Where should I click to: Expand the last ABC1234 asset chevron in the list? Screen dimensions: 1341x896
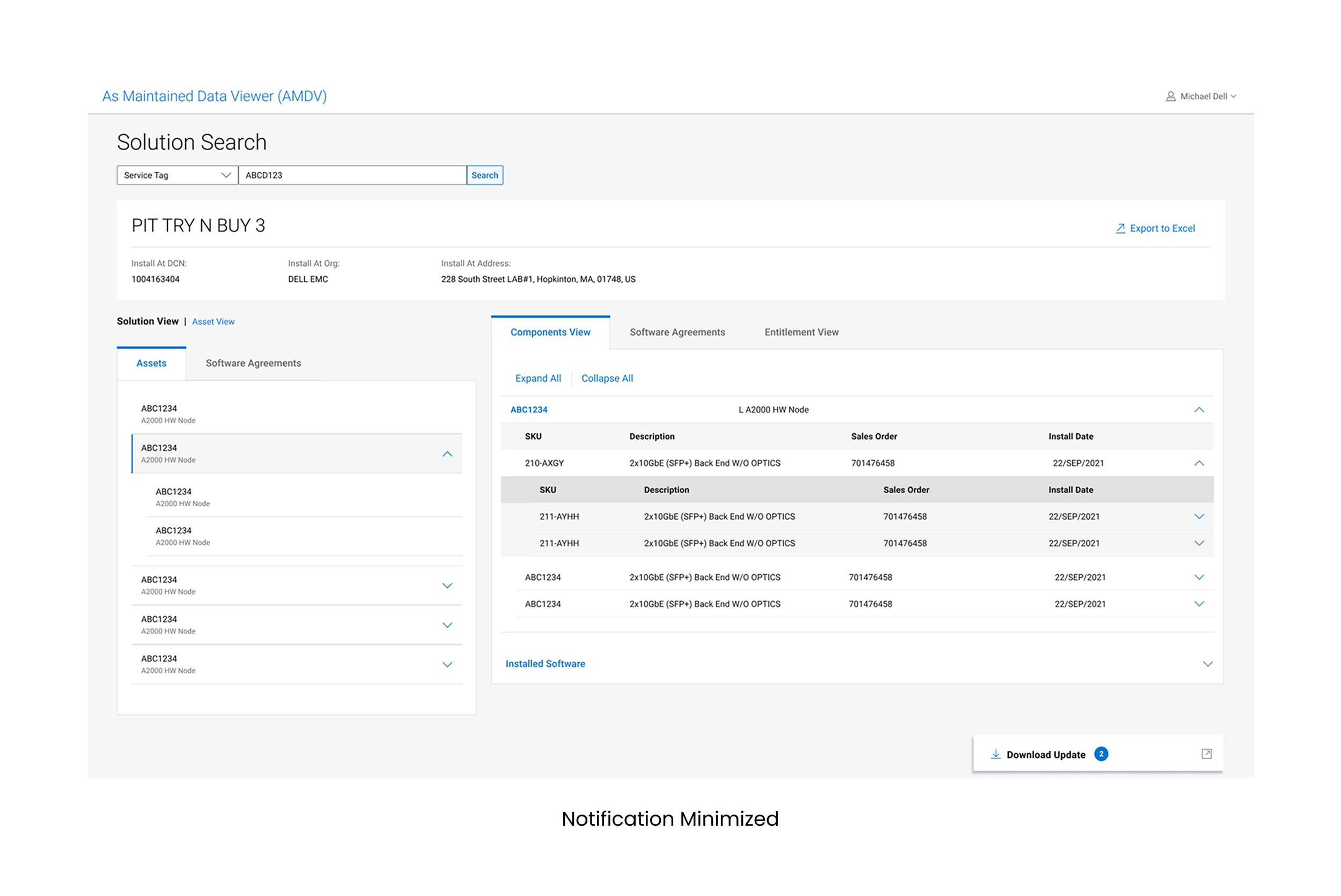click(447, 664)
